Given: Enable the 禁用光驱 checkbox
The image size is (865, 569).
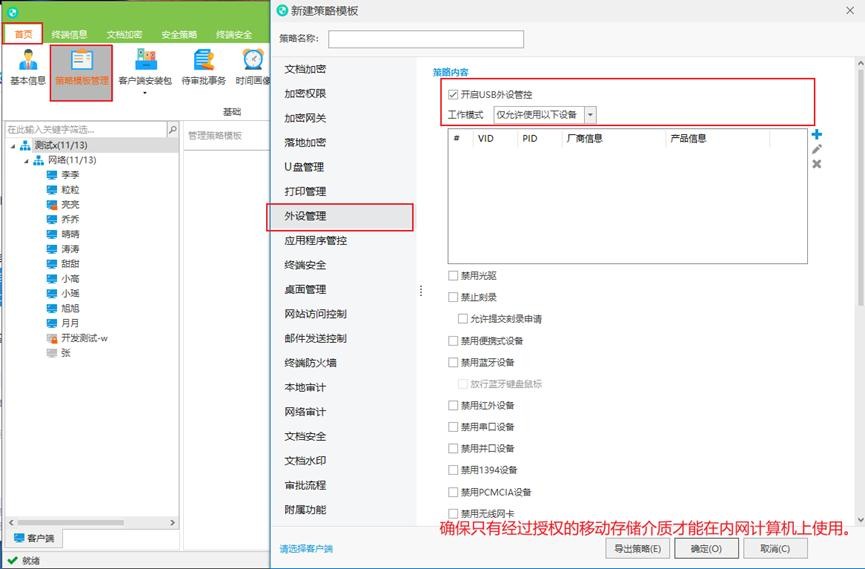Looking at the screenshot, I should (x=454, y=275).
